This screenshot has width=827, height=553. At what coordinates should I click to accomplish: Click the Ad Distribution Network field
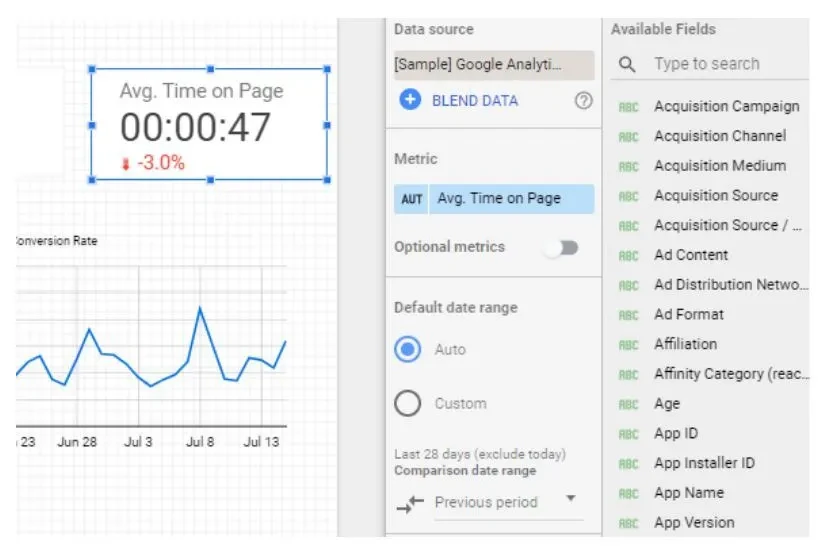pyautogui.click(x=731, y=284)
